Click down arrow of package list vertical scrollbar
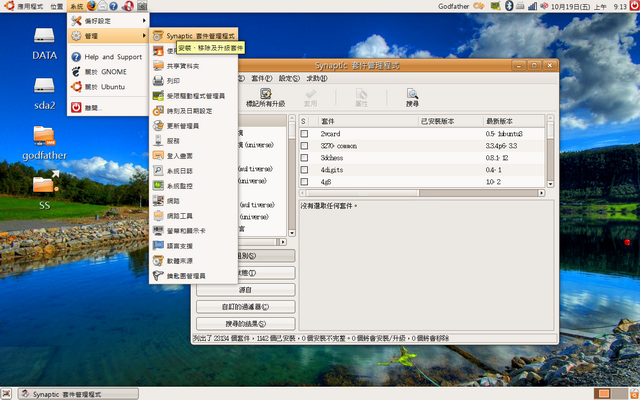Viewport: 640px width, 400px height. tap(550, 184)
